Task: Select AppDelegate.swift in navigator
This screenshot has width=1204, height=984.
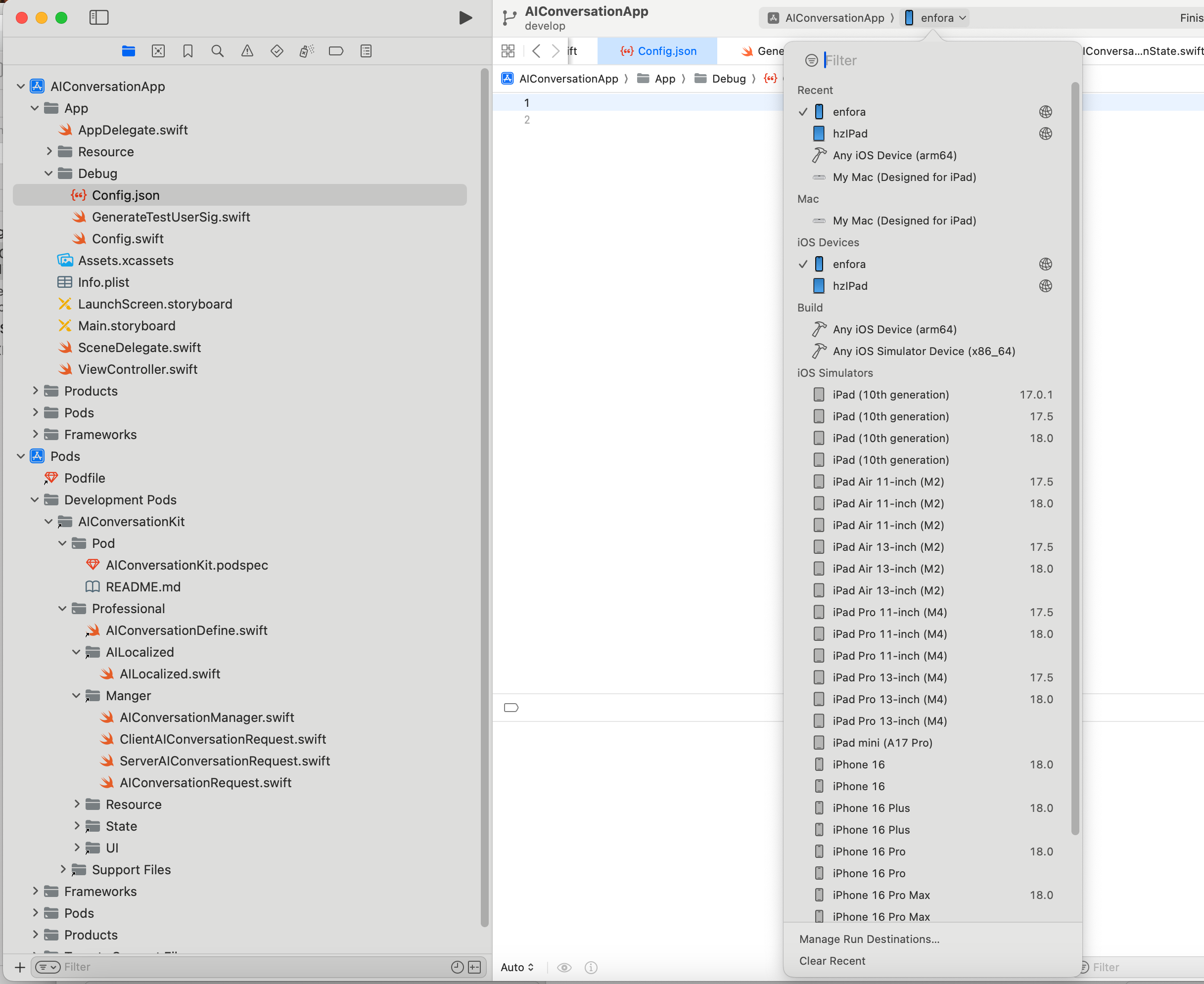Action: (133, 130)
